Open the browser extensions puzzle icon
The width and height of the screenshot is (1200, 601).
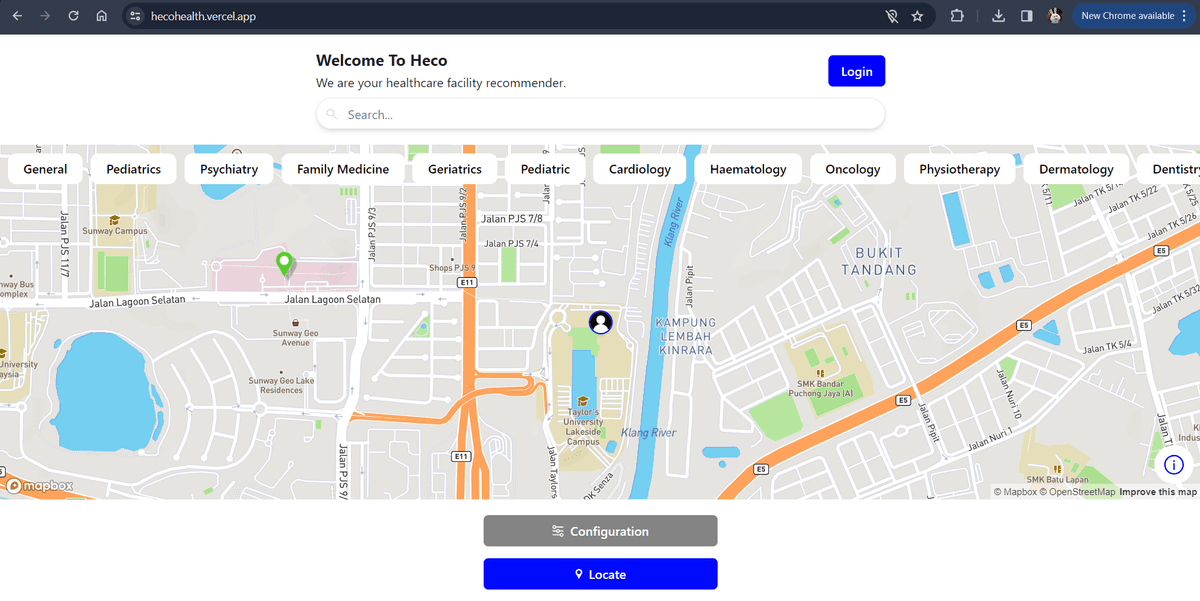tap(957, 16)
